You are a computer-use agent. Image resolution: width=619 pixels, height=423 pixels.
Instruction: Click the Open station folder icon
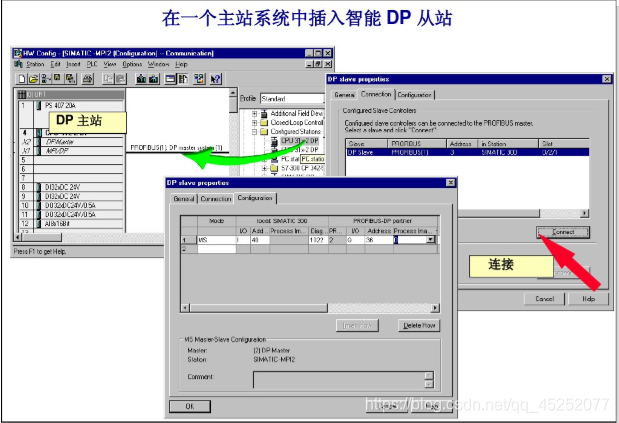(34, 79)
